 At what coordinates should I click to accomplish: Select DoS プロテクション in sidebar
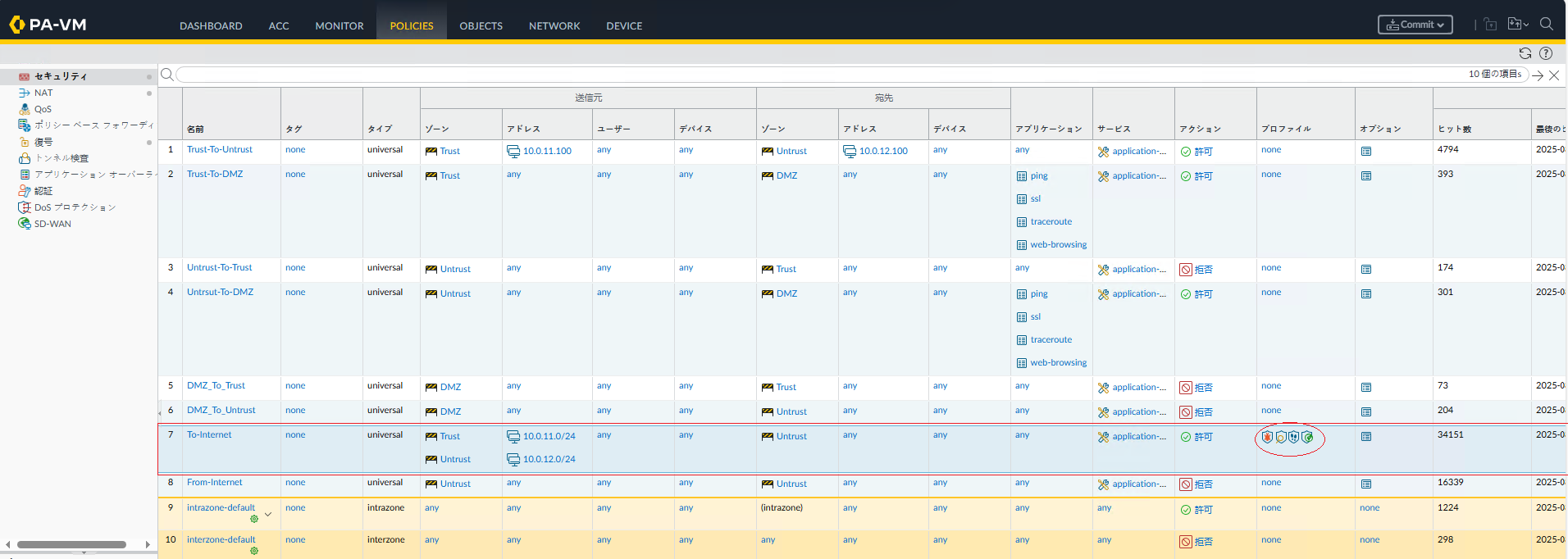click(x=75, y=207)
